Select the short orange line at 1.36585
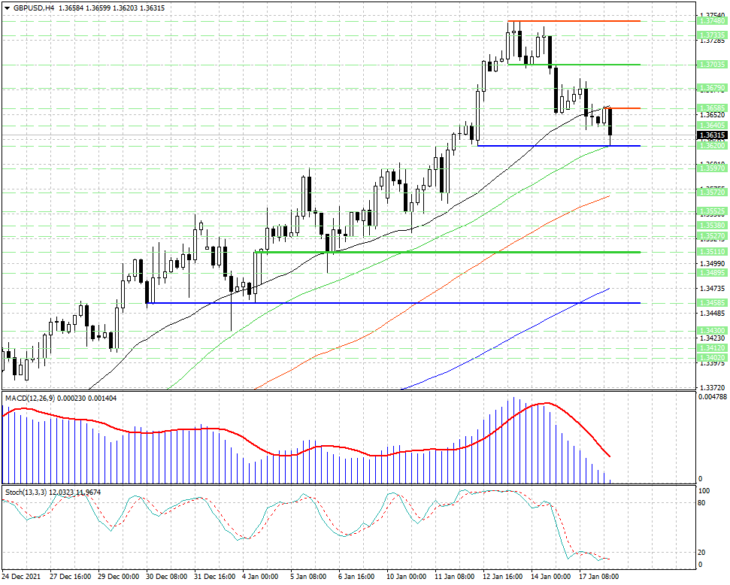The image size is (730, 585). pos(624,108)
